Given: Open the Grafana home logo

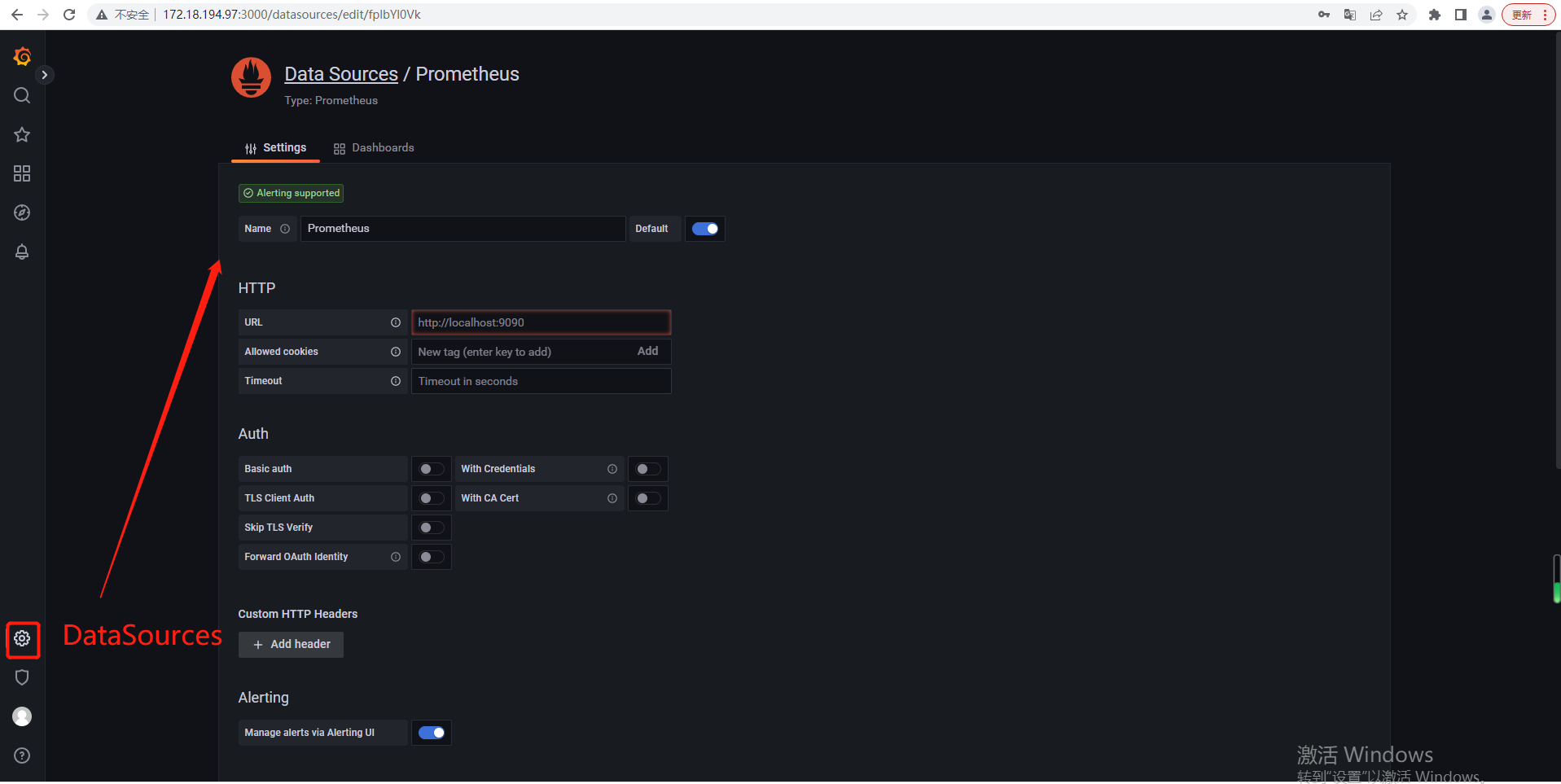Looking at the screenshot, I should (22, 56).
